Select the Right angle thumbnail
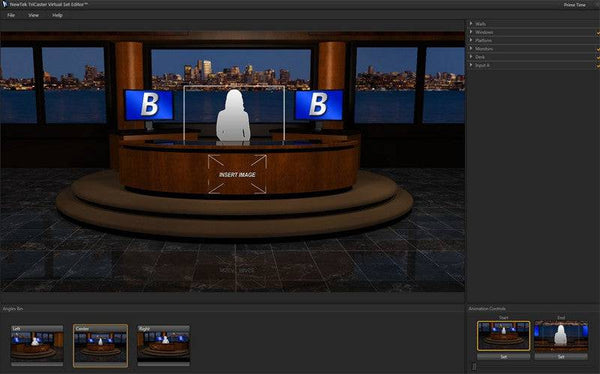The width and height of the screenshot is (600, 374). coord(163,344)
